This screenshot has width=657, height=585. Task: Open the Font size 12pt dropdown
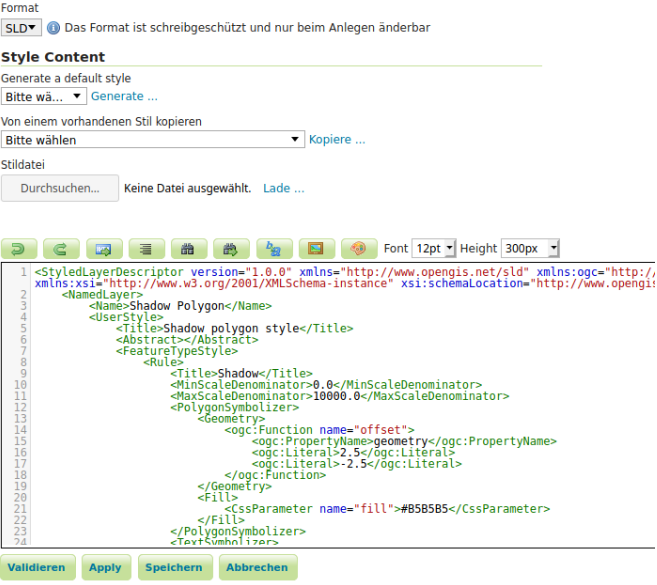[x=434, y=248]
